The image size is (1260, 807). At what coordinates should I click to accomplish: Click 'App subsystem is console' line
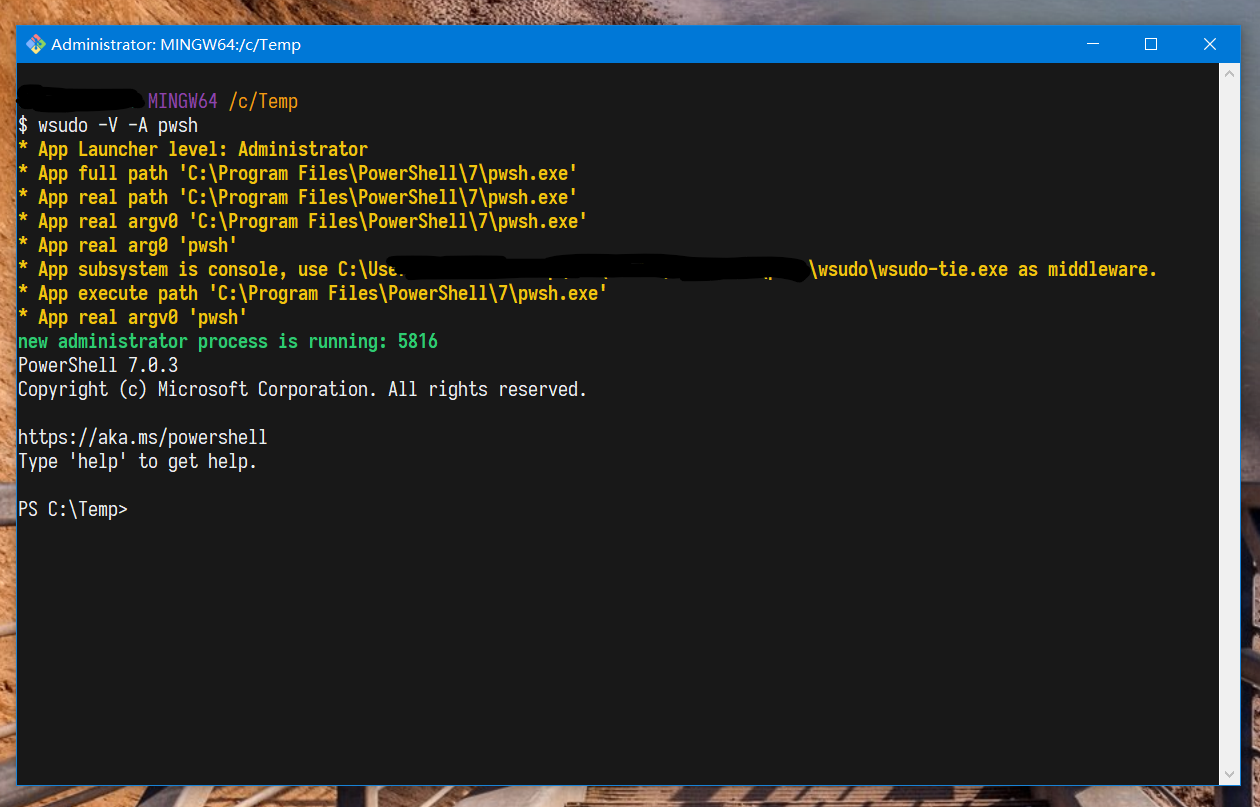(587, 269)
